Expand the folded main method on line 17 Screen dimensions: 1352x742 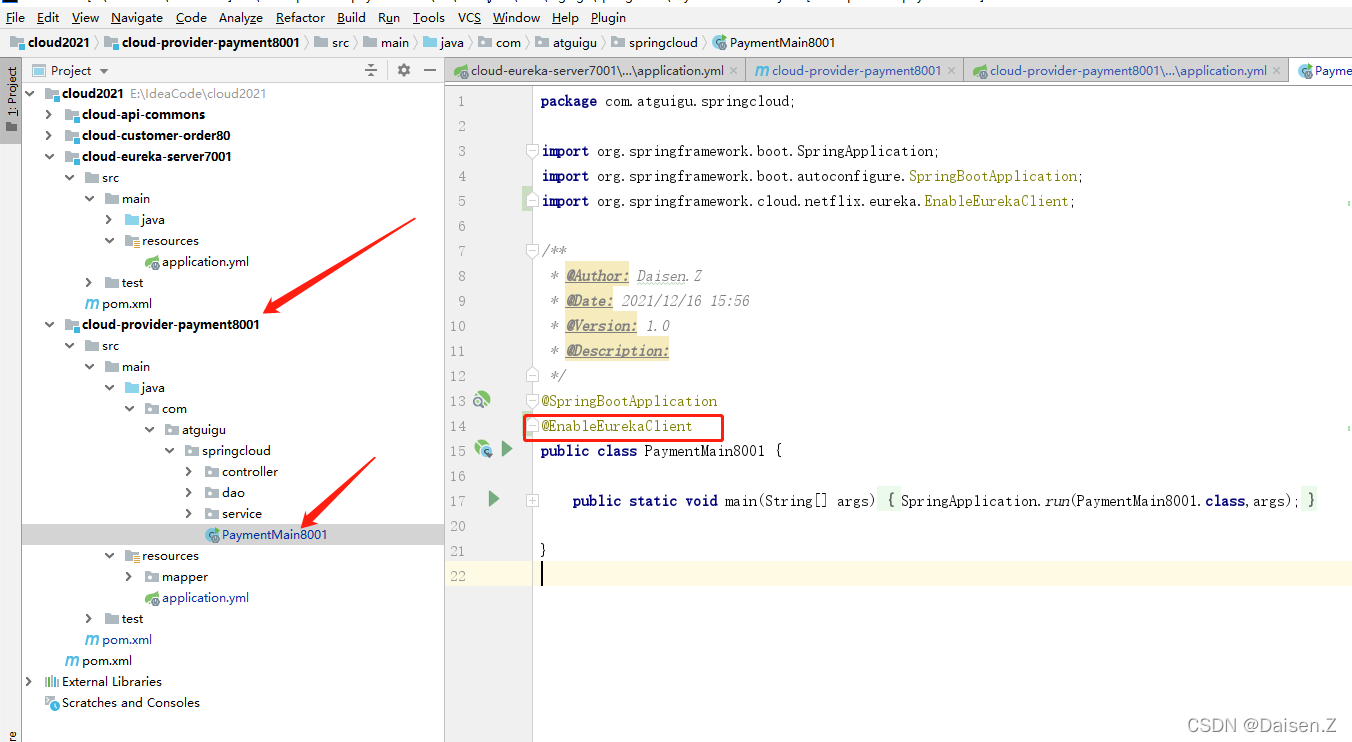tap(532, 500)
